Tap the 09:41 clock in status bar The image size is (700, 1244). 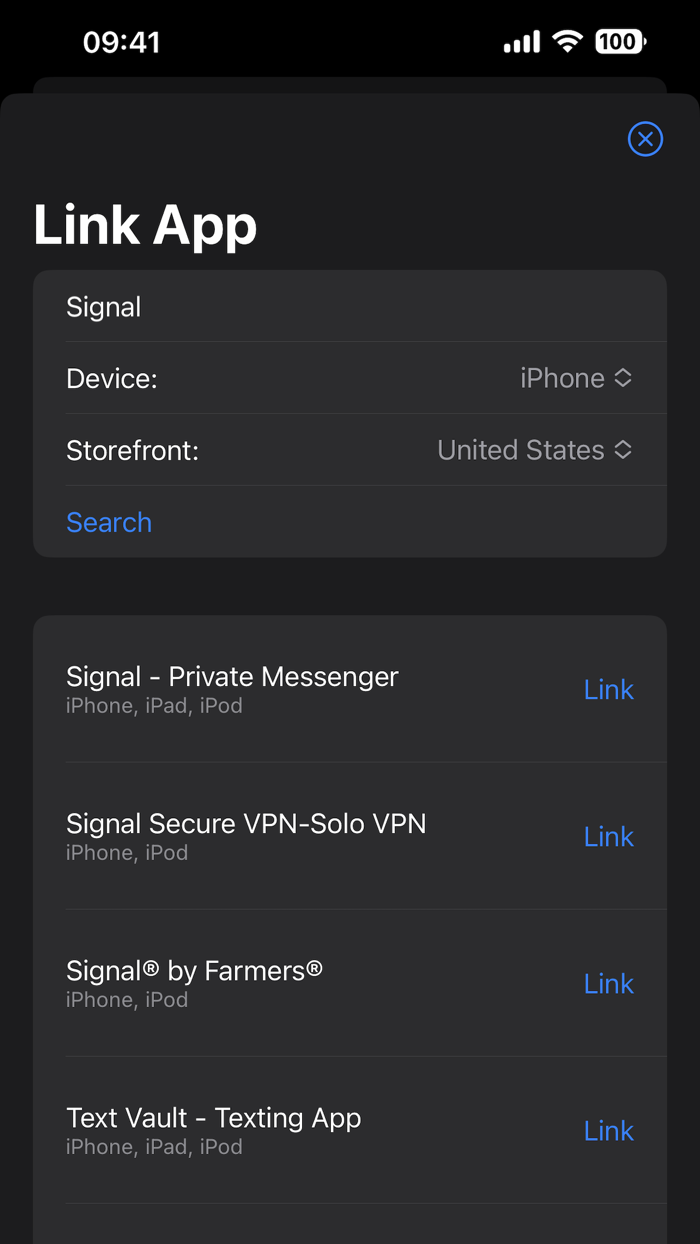pos(121,42)
